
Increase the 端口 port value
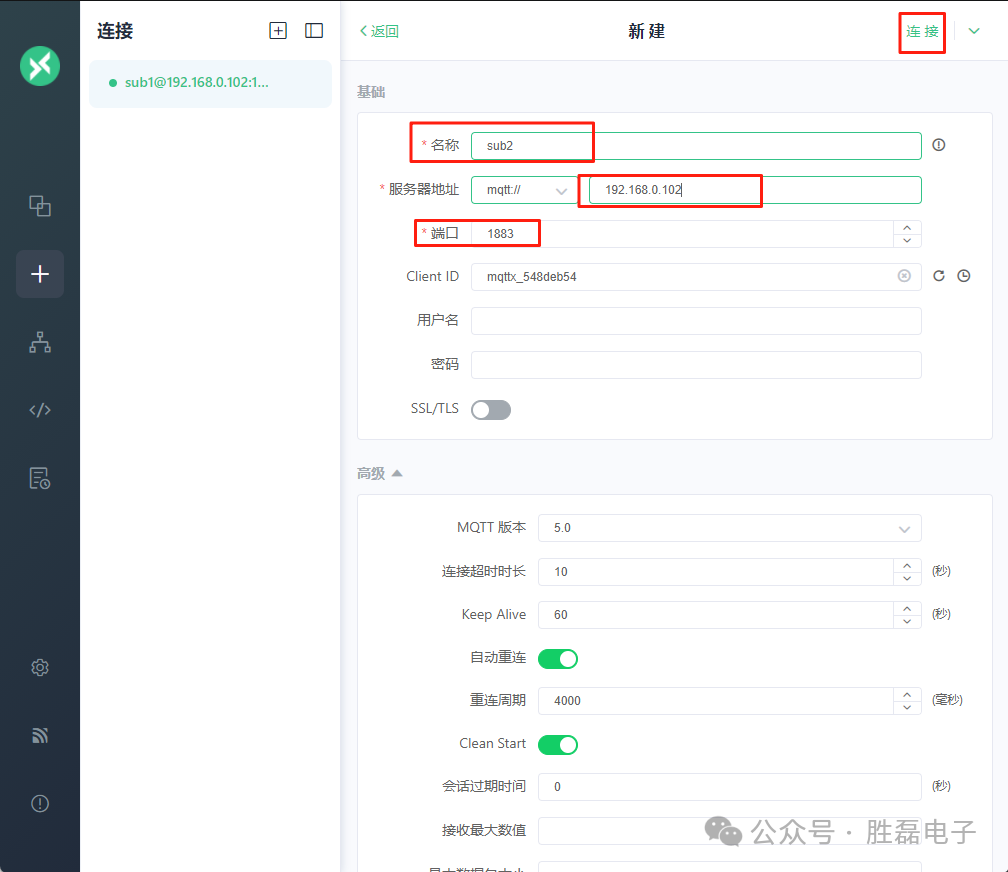pos(907,228)
